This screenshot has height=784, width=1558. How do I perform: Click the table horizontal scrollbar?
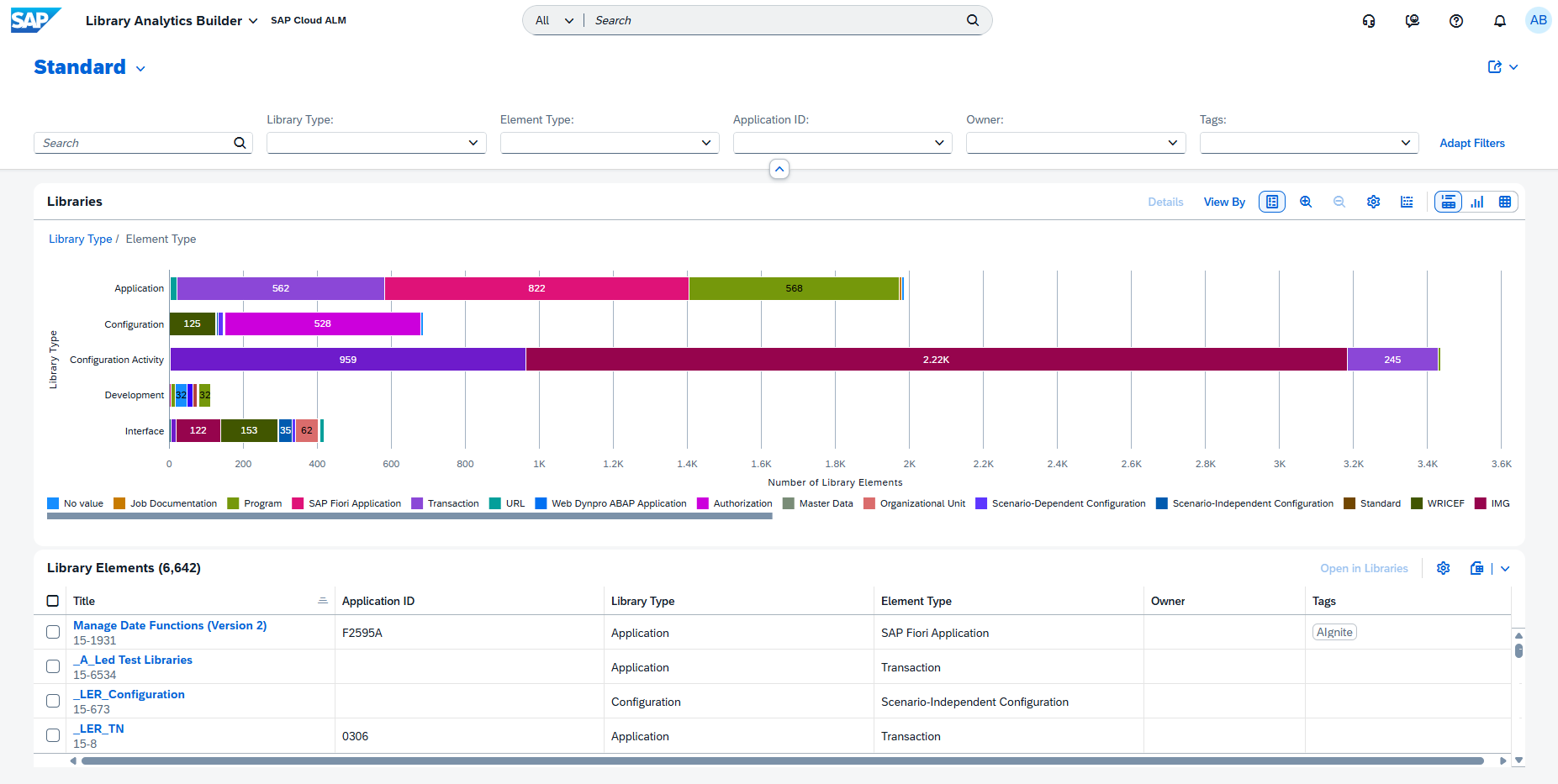[782, 760]
